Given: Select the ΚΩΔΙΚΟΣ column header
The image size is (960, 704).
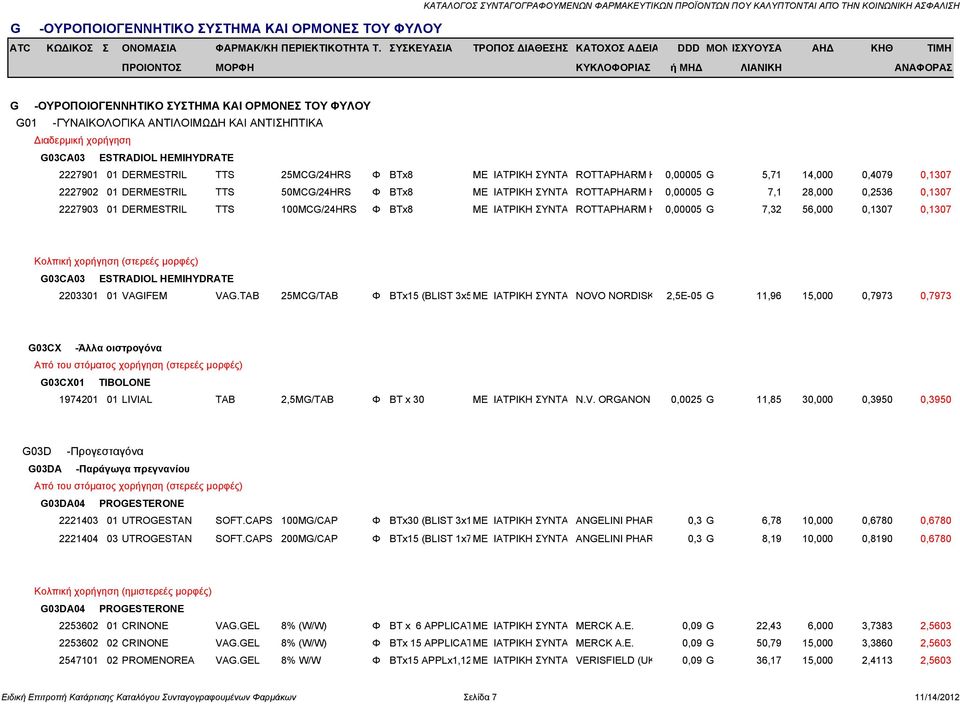Looking at the screenshot, I should [70, 48].
